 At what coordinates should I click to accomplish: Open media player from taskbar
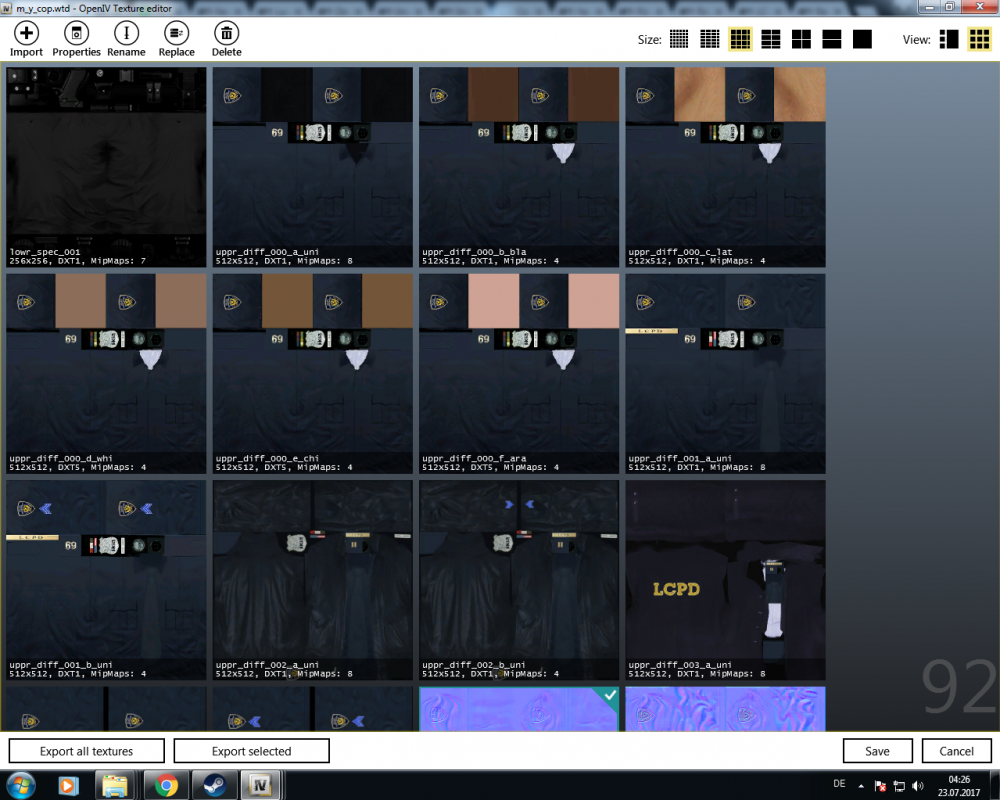tap(67, 785)
